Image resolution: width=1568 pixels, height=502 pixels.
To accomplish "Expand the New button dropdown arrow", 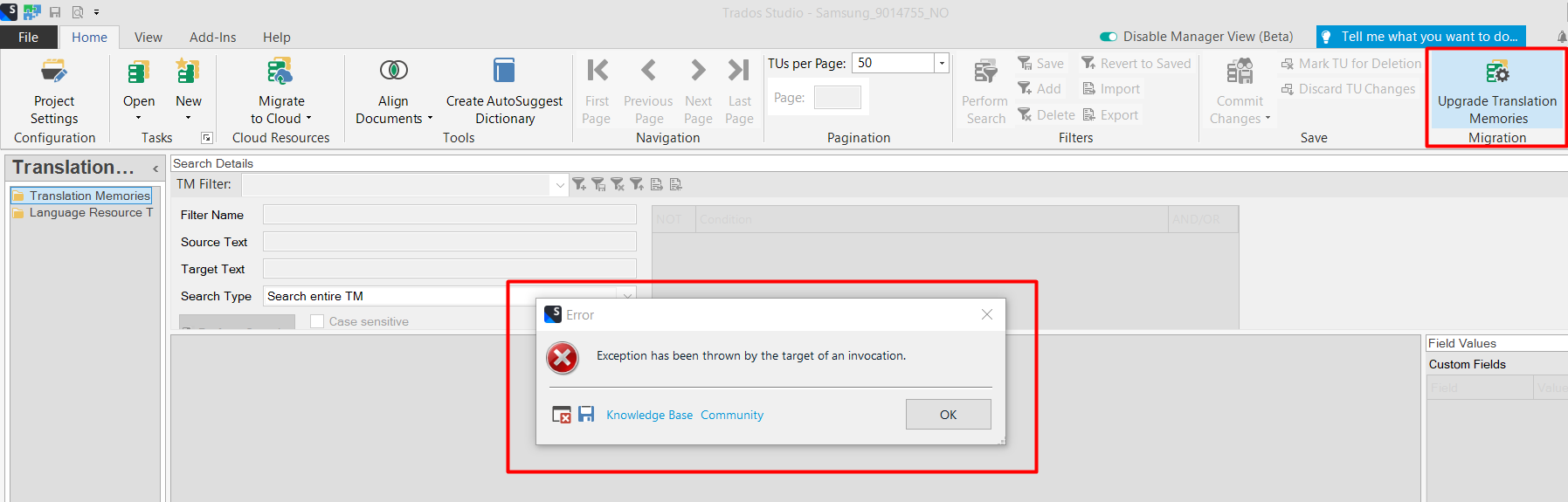I will coord(188,118).
